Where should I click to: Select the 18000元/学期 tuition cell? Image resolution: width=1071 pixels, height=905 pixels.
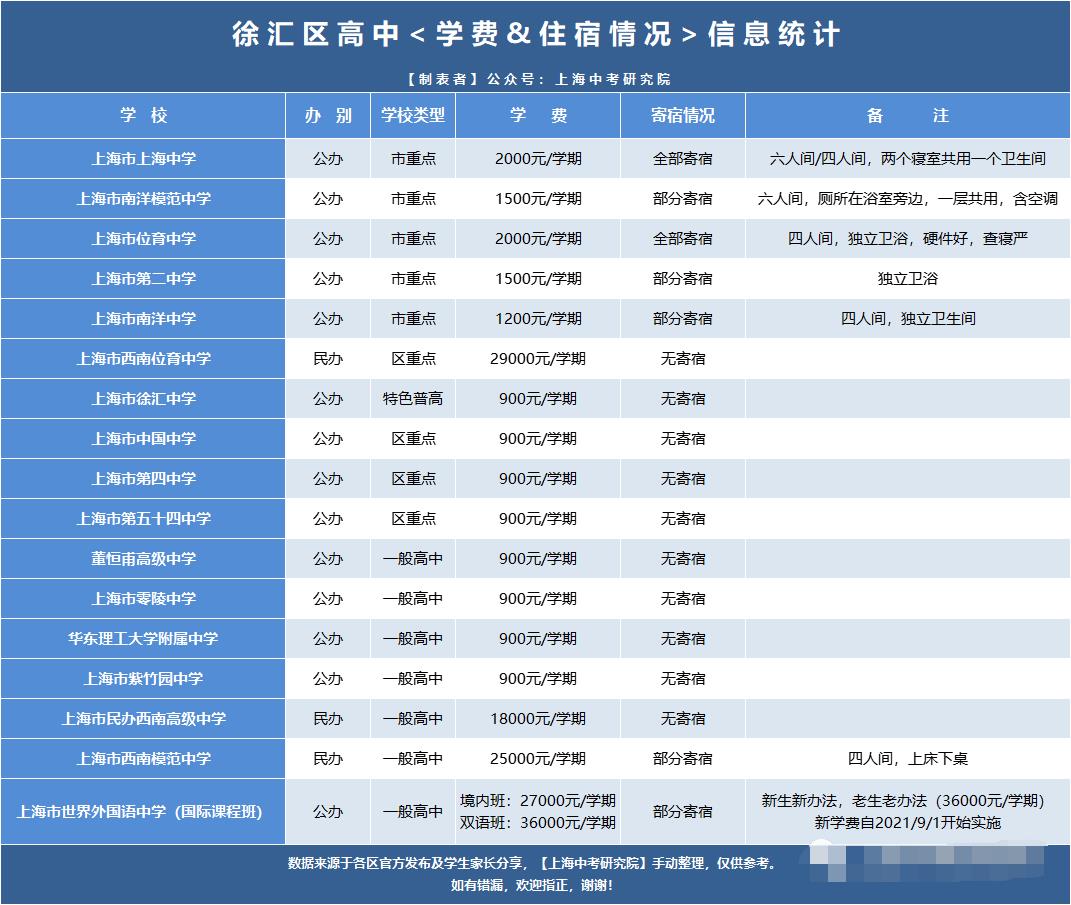[538, 718]
